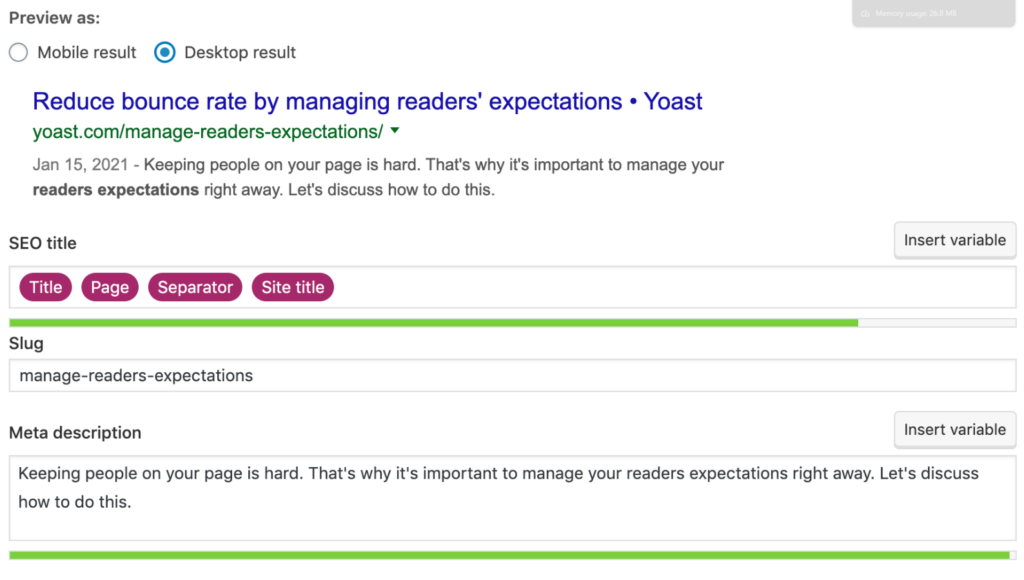Screen dimensions: 1024x580
Task: Focus the Slug input field
Action: point(513,376)
